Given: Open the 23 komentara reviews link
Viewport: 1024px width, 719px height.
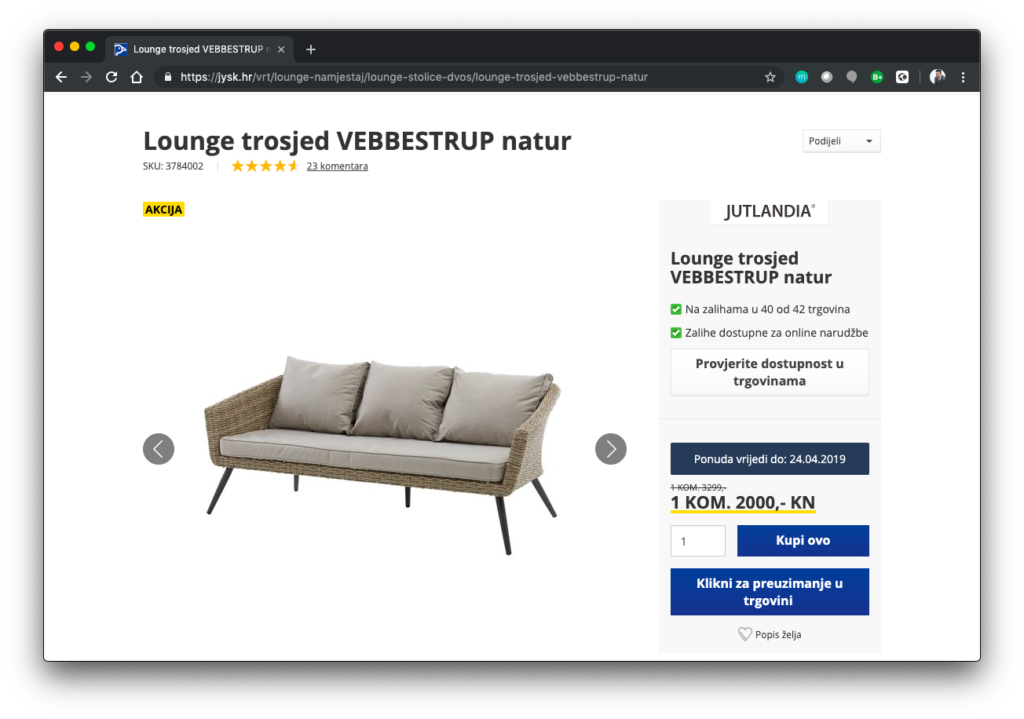Looking at the screenshot, I should point(337,166).
